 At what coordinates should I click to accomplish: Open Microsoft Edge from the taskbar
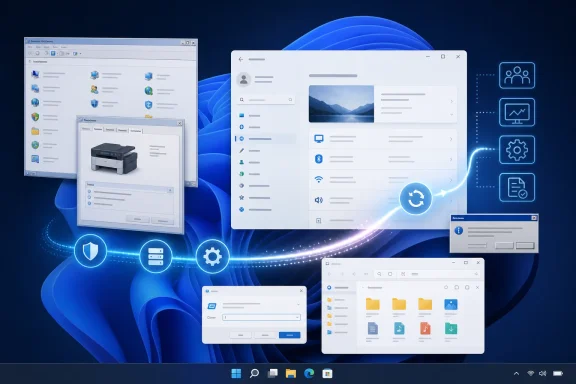[309, 373]
